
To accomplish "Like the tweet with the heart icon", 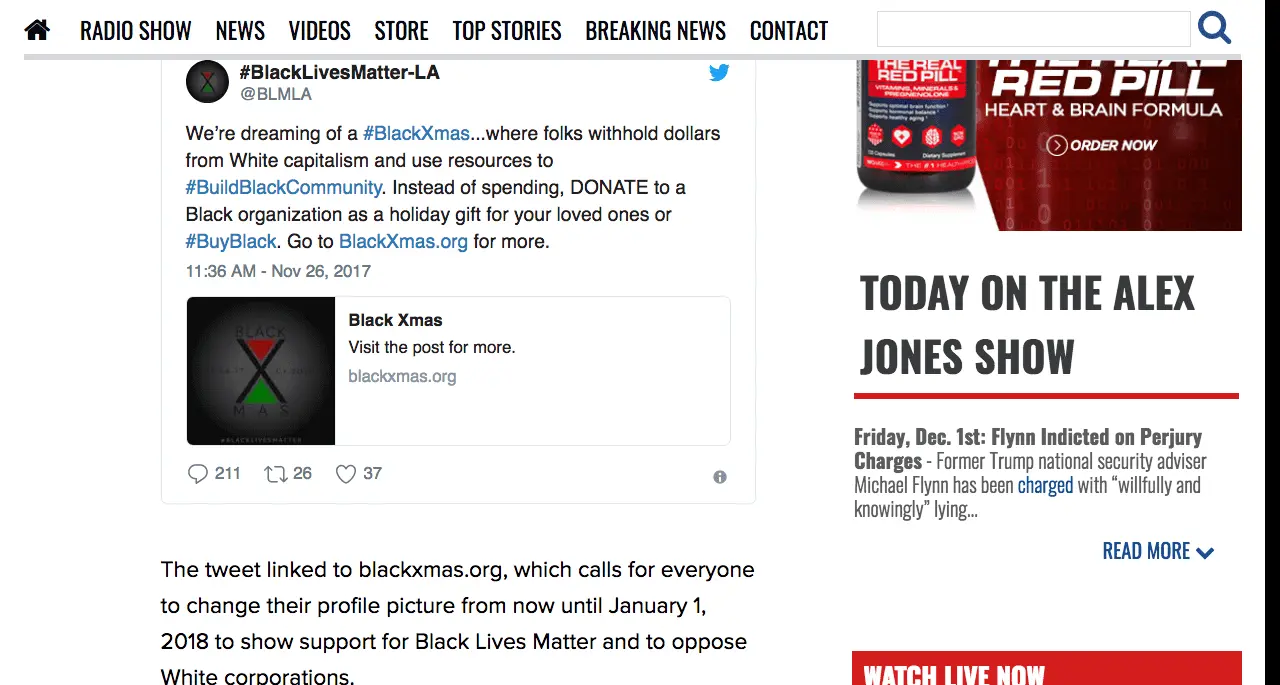I will tap(346, 474).
